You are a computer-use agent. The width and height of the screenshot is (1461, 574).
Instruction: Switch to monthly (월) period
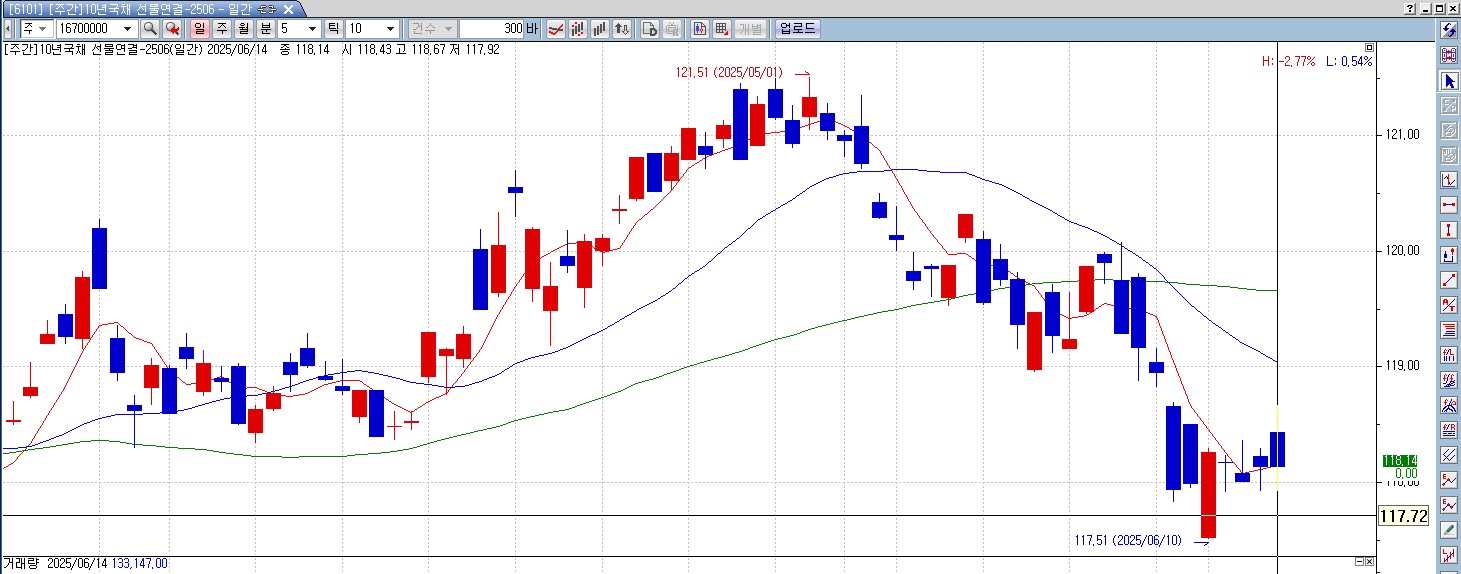coord(243,29)
